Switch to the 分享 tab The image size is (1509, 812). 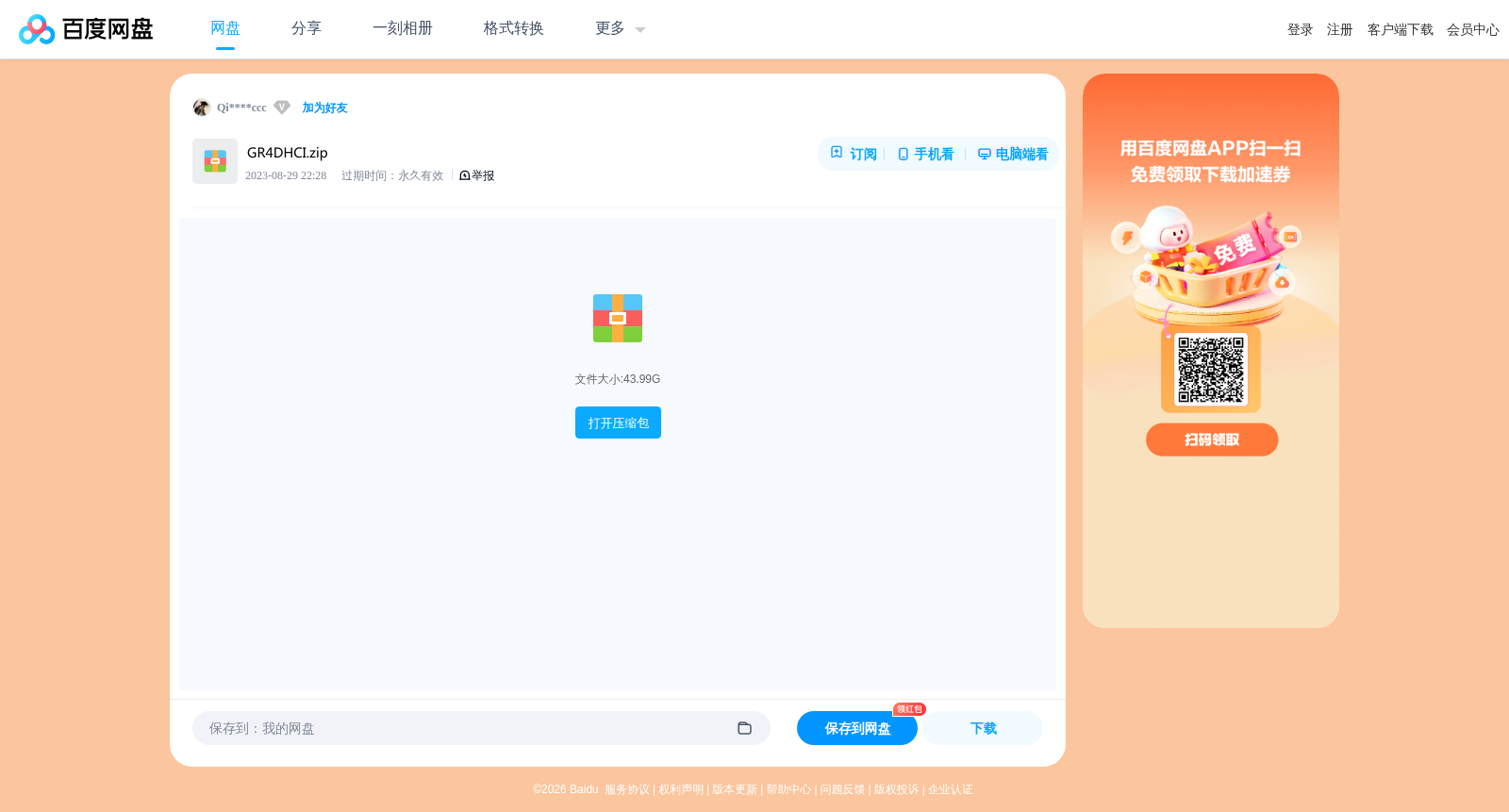coord(307,28)
